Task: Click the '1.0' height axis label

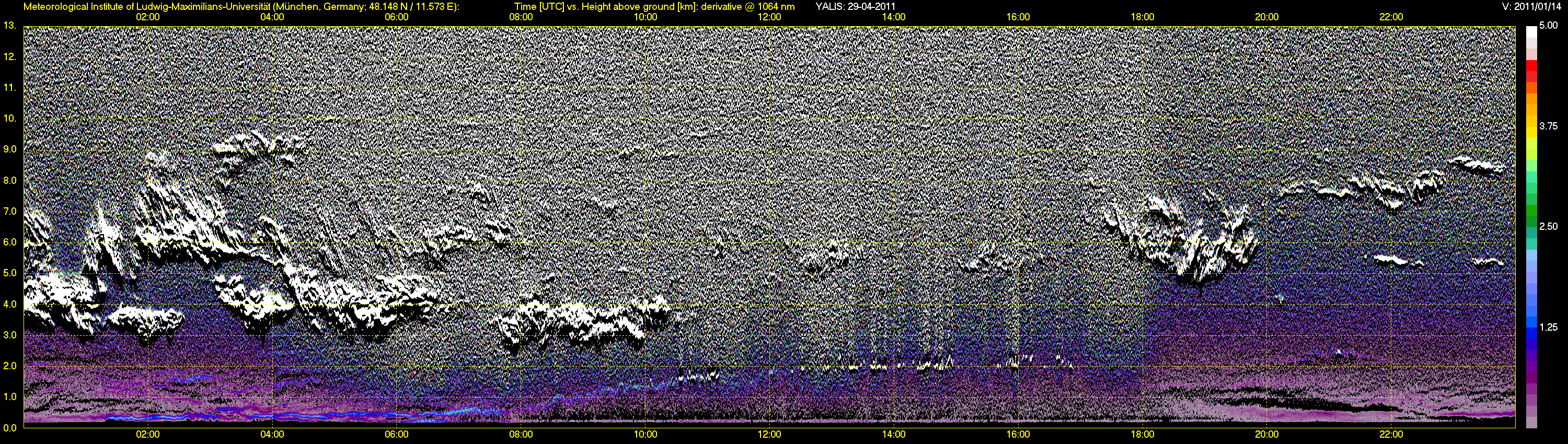Action: pyautogui.click(x=9, y=396)
